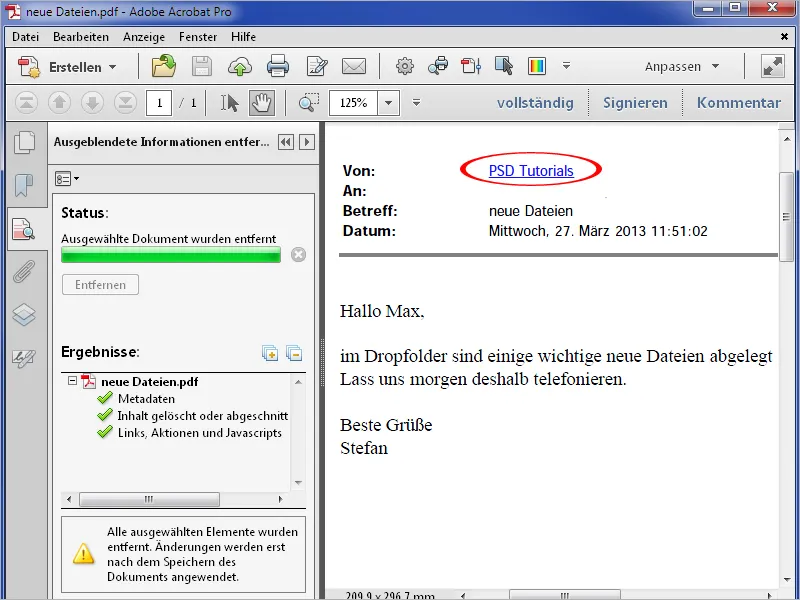This screenshot has height=600, width=800.
Task: Click the document vertical scrollbar thumb
Action: (x=786, y=217)
